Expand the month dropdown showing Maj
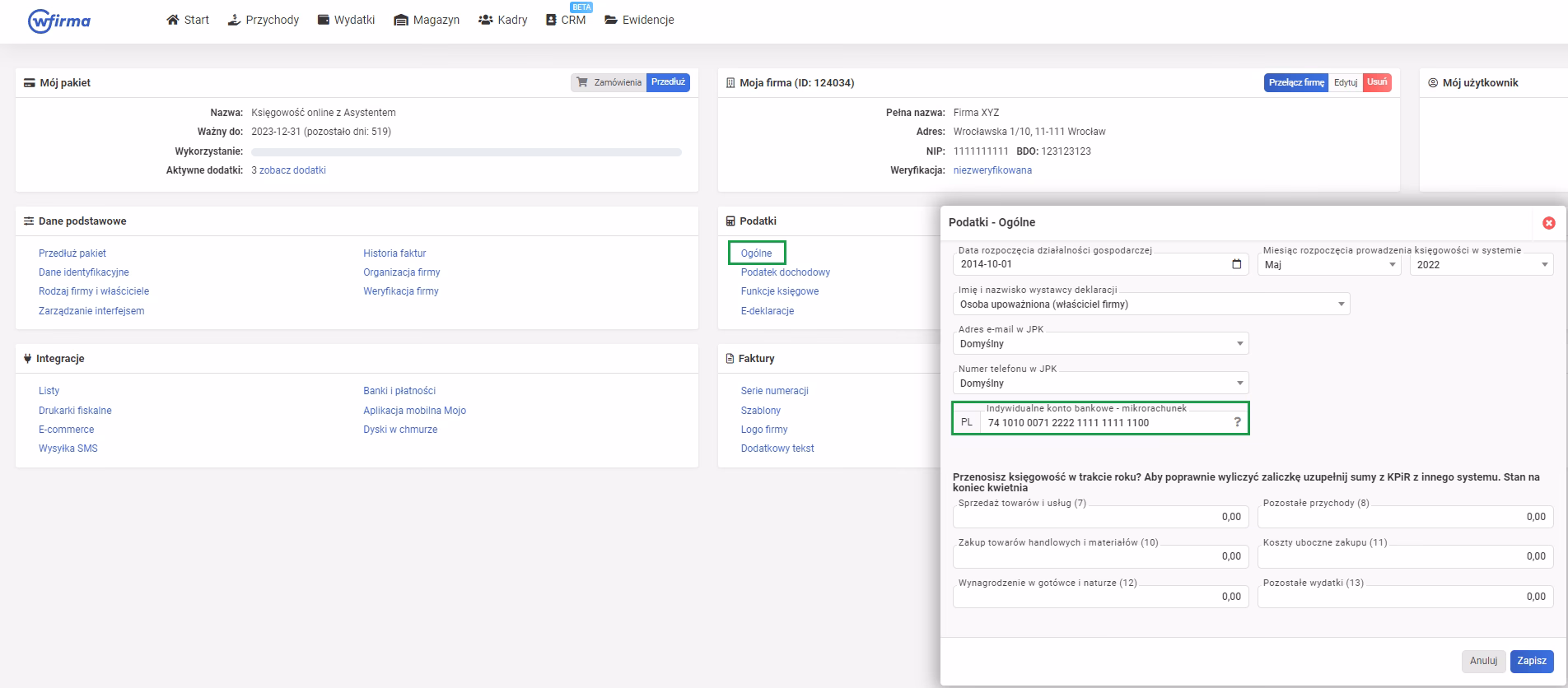The image size is (1568, 688). [x=1328, y=265]
